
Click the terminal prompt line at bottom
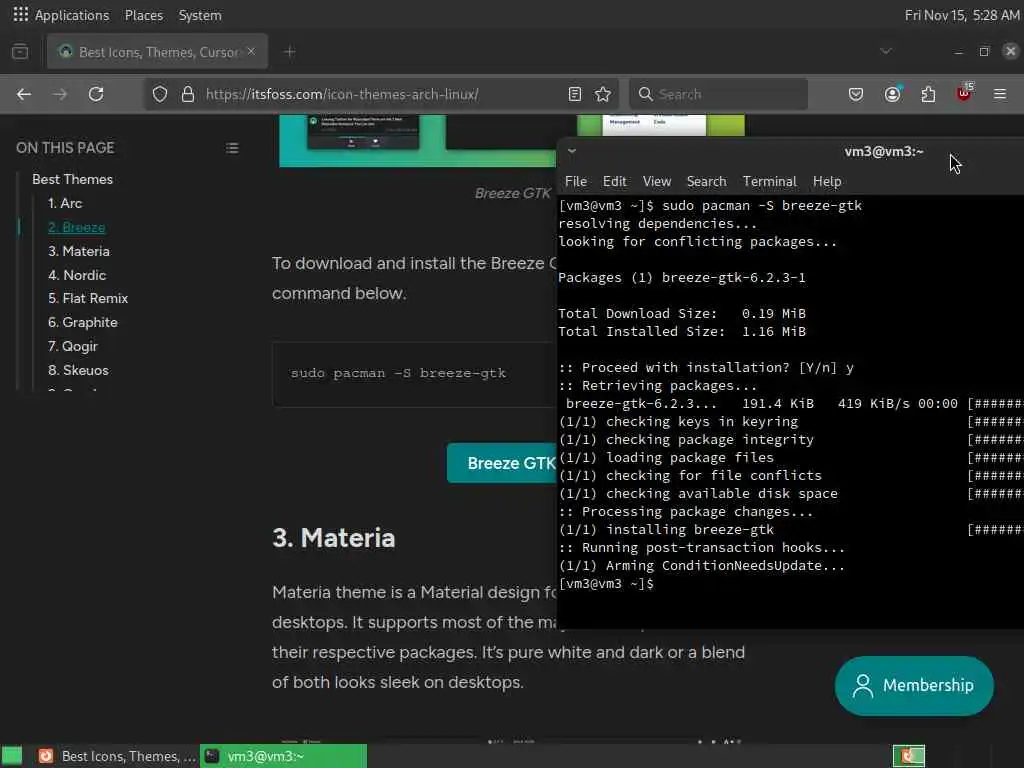tap(605, 584)
